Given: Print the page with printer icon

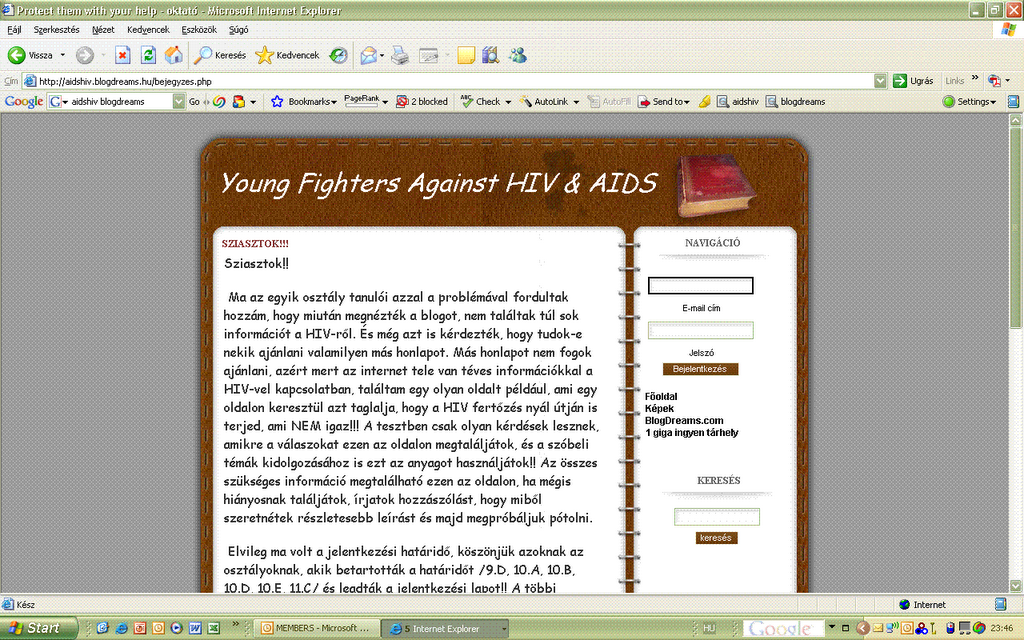Looking at the screenshot, I should (x=400, y=56).
